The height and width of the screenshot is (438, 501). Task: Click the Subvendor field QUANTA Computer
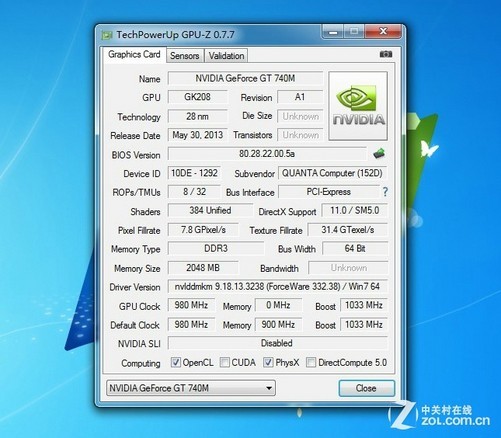[x=332, y=173]
